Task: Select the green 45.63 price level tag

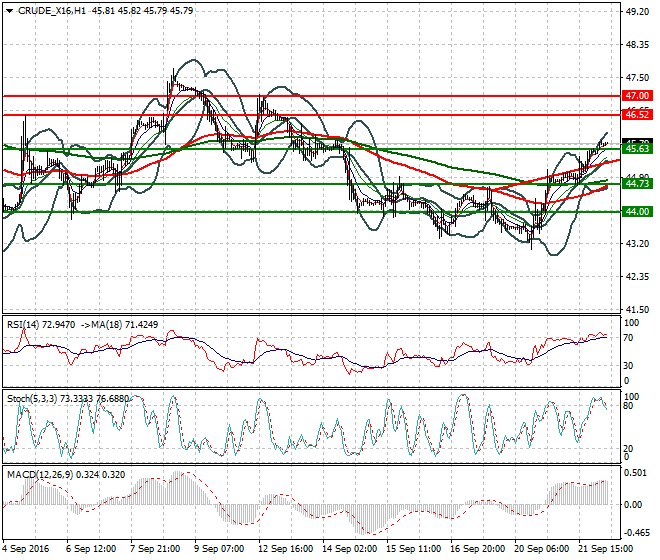Action: (x=637, y=149)
